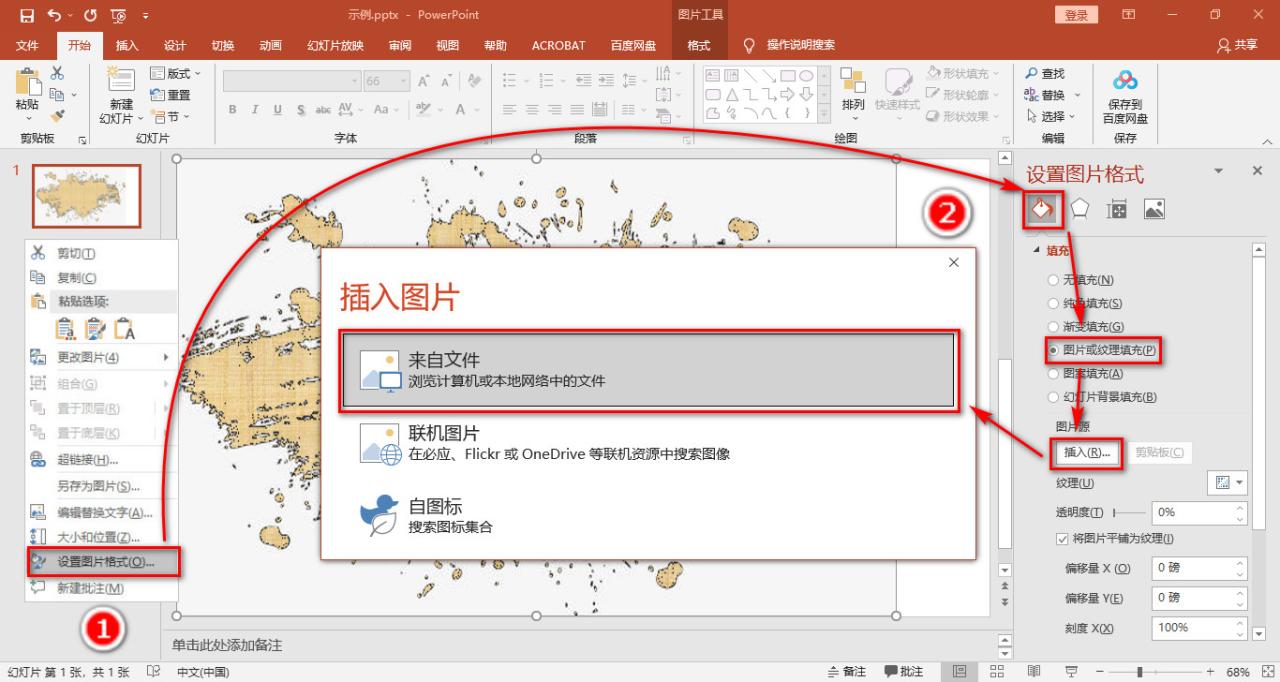1280x682 pixels.
Task: Switch to the 格式 Picture Tools tab
Action: [699, 45]
